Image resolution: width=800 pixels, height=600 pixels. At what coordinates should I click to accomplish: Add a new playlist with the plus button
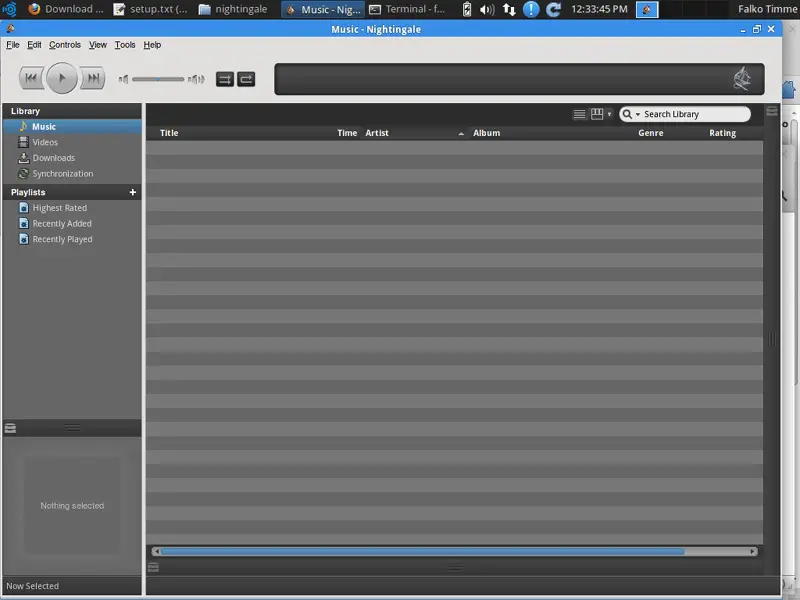tap(133, 192)
